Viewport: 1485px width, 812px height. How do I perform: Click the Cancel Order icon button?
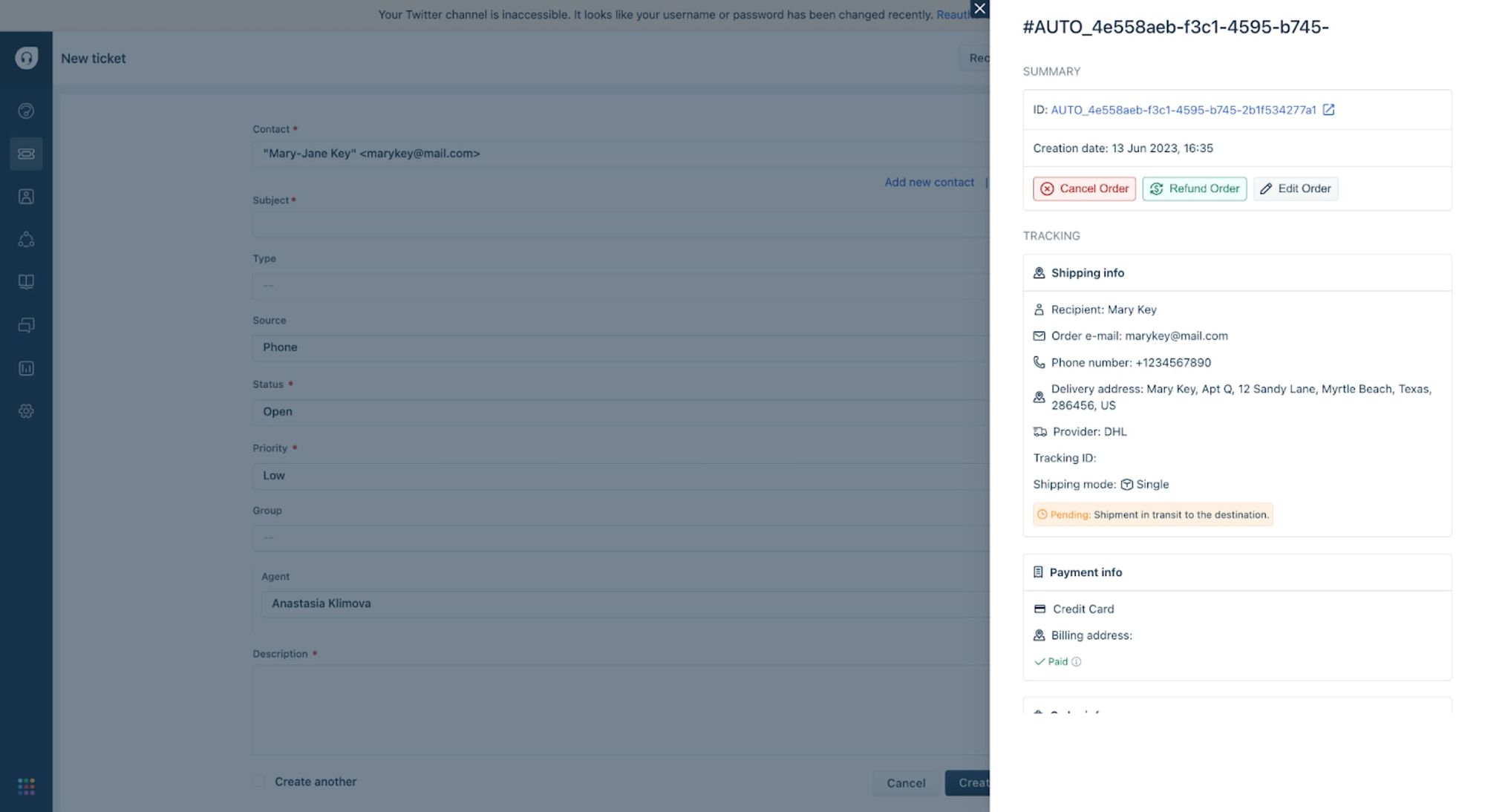pyautogui.click(x=1046, y=188)
